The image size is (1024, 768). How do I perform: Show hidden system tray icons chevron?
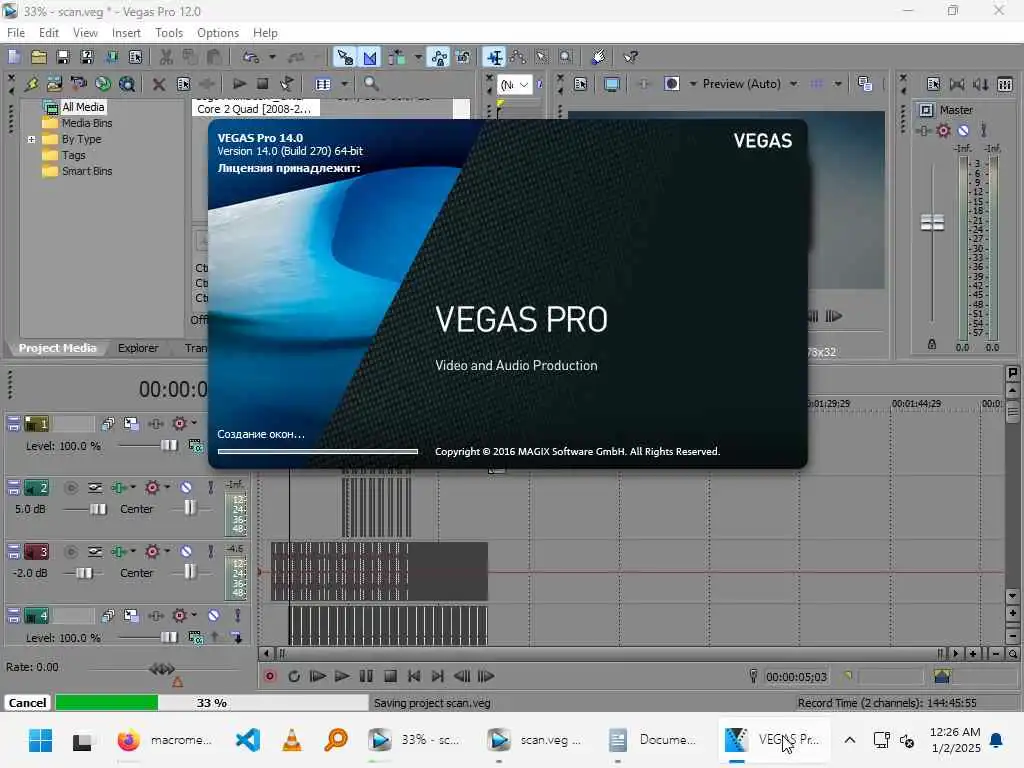pos(849,740)
